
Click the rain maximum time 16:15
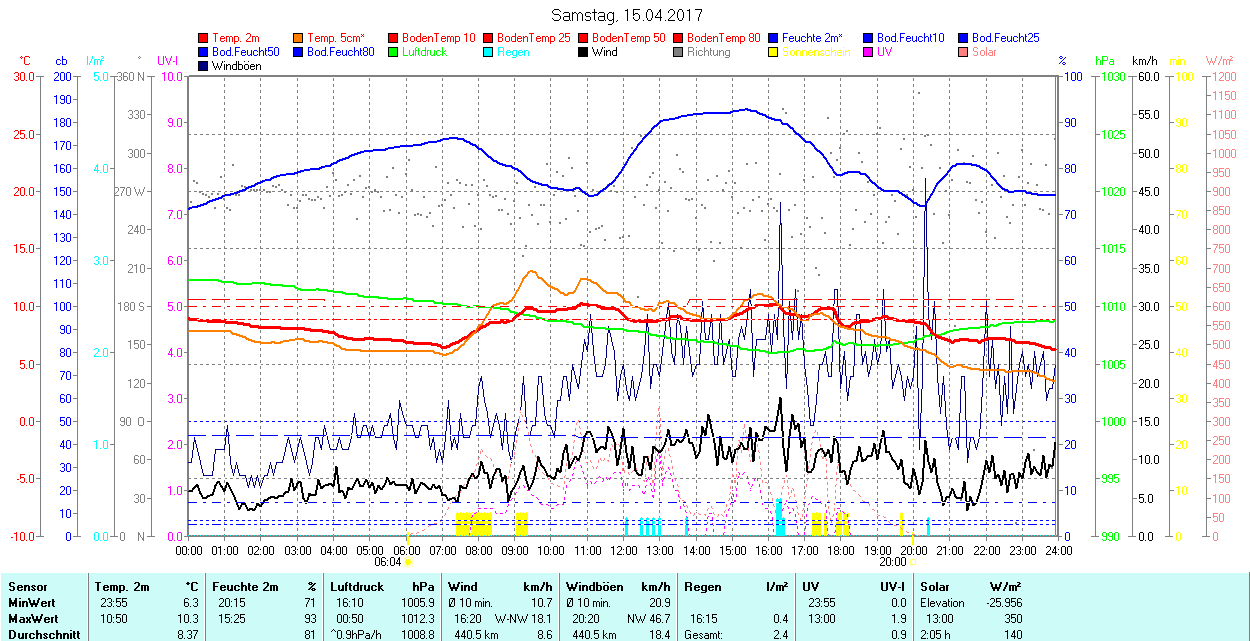coord(704,619)
